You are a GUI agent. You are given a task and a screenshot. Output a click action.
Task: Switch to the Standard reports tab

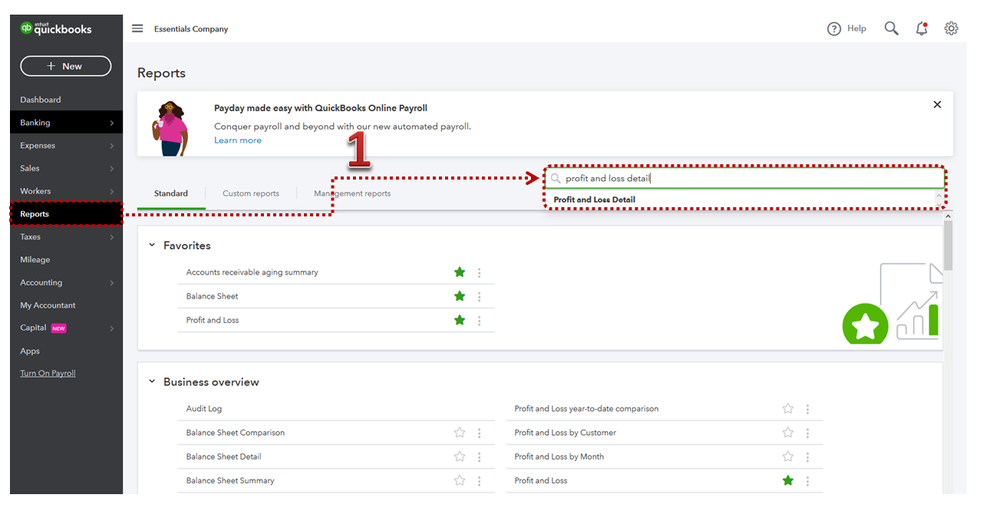pos(171,193)
